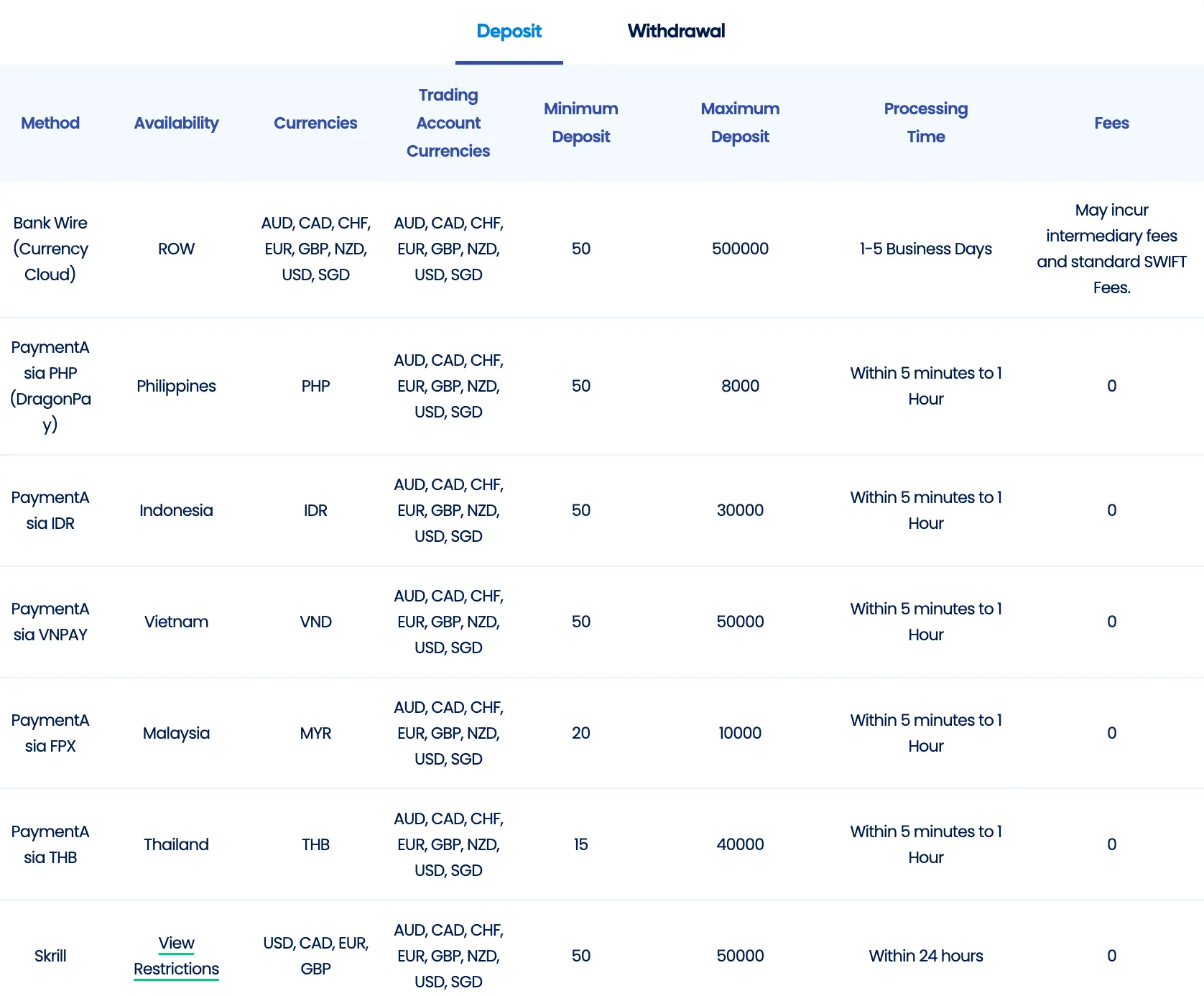
Task: Click the Method column header
Action: [50, 123]
